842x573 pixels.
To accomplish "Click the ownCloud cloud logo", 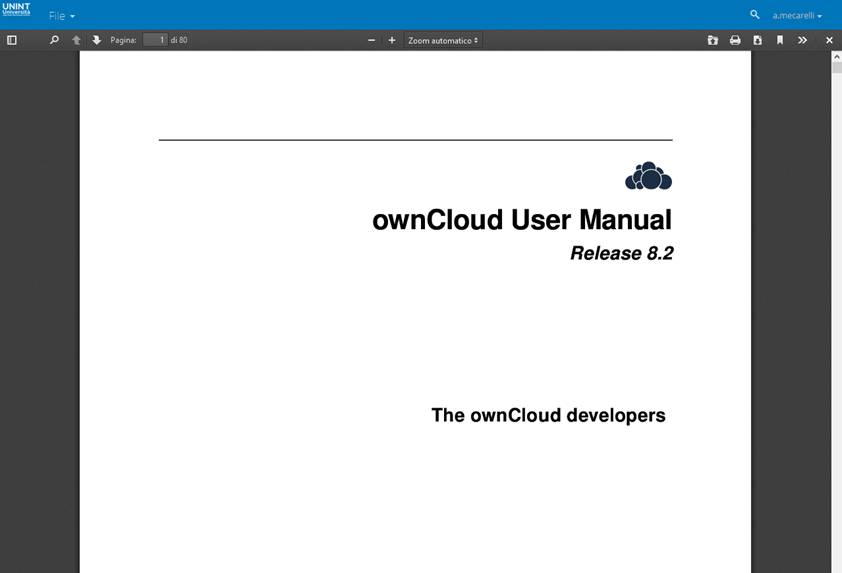I will tap(649, 176).
